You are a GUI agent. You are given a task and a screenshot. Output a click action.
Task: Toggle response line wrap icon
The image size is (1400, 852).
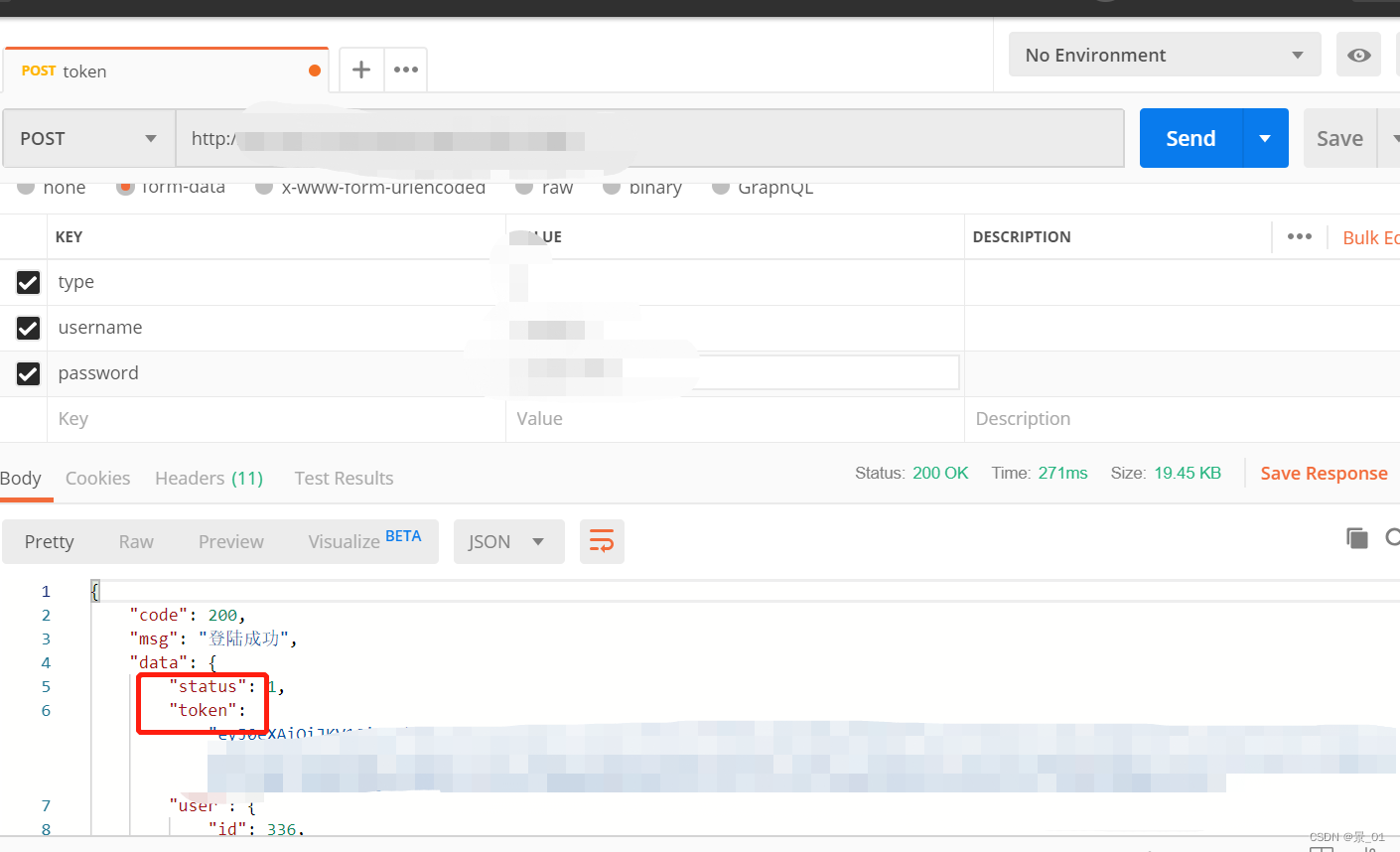coord(602,541)
